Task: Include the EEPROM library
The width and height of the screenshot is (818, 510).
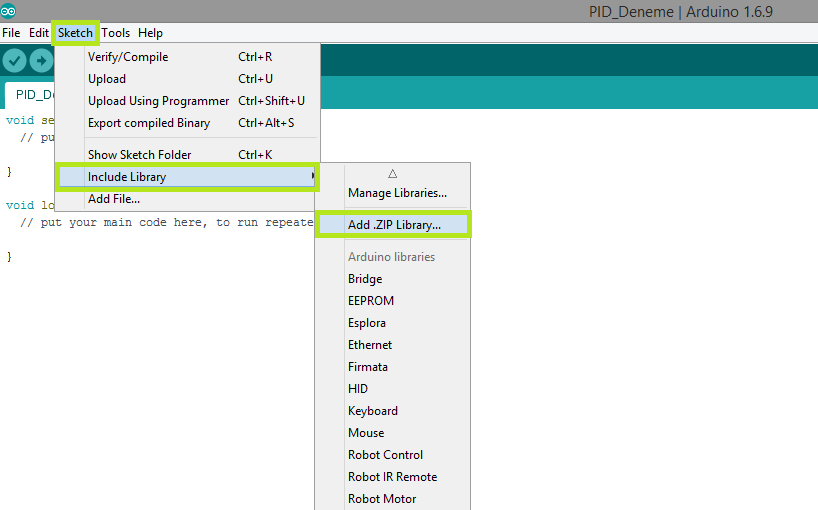Action: point(393,301)
